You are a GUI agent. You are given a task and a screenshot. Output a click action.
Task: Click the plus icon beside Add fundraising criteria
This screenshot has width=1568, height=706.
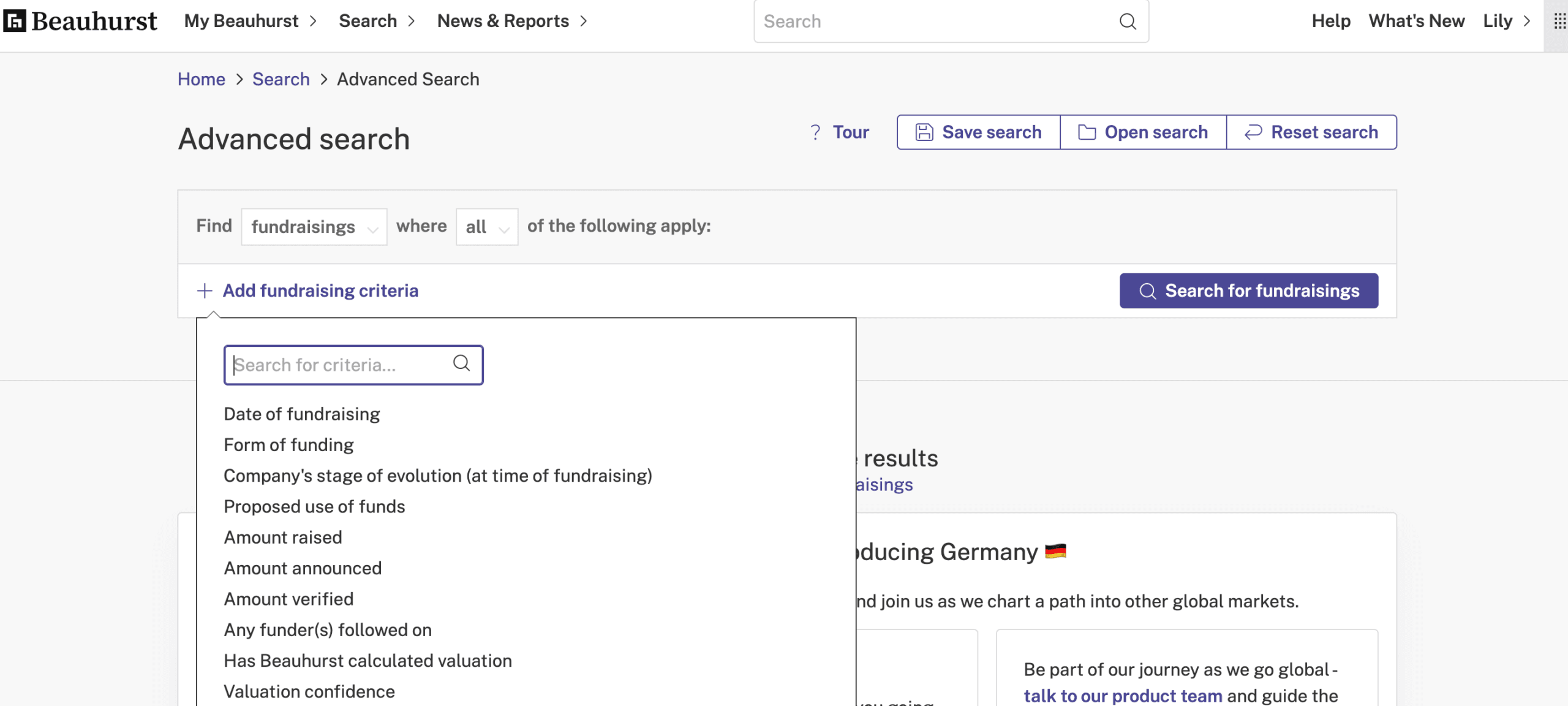(205, 290)
